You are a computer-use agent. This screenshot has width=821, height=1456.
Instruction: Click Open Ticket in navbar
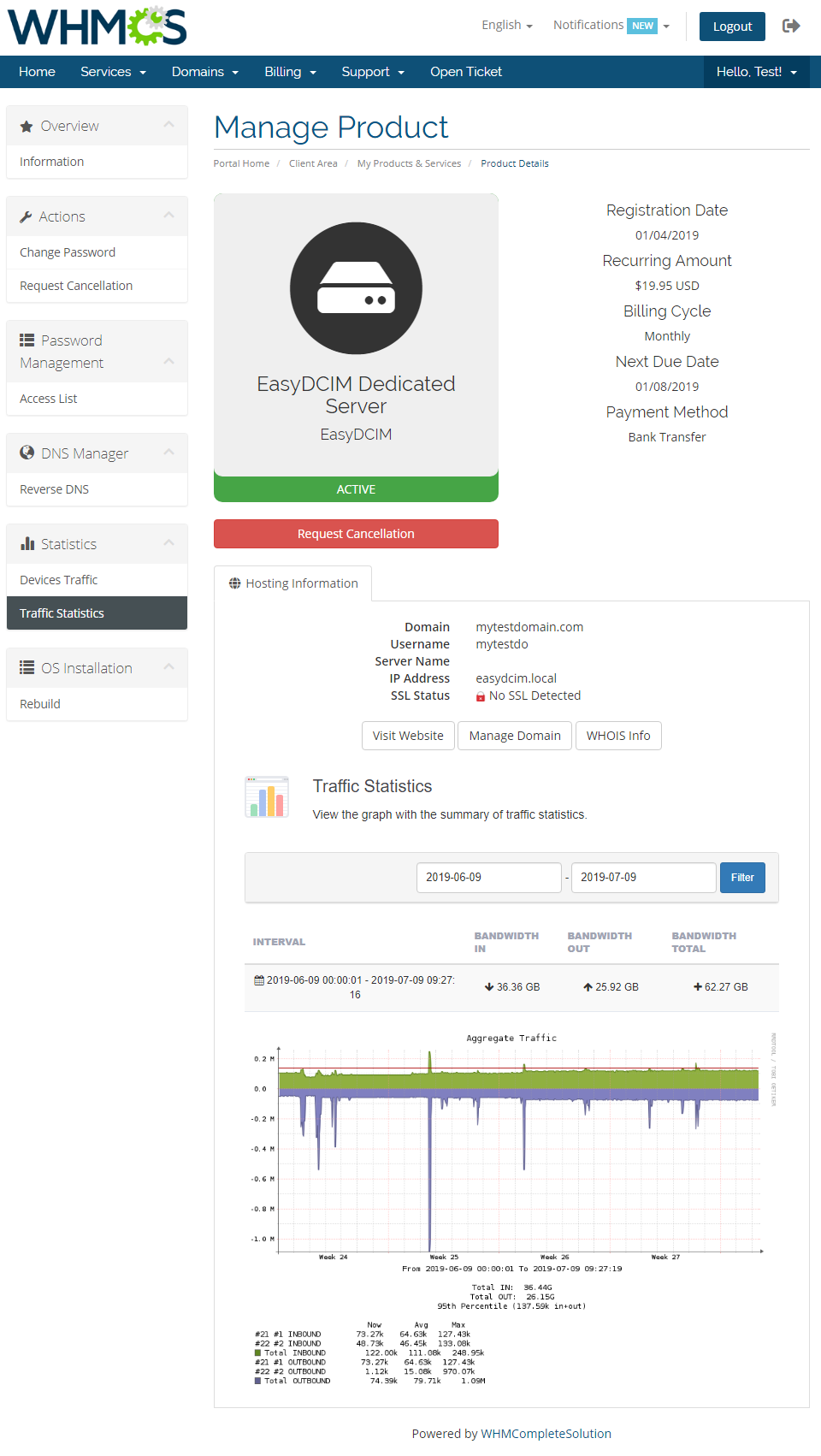click(466, 72)
